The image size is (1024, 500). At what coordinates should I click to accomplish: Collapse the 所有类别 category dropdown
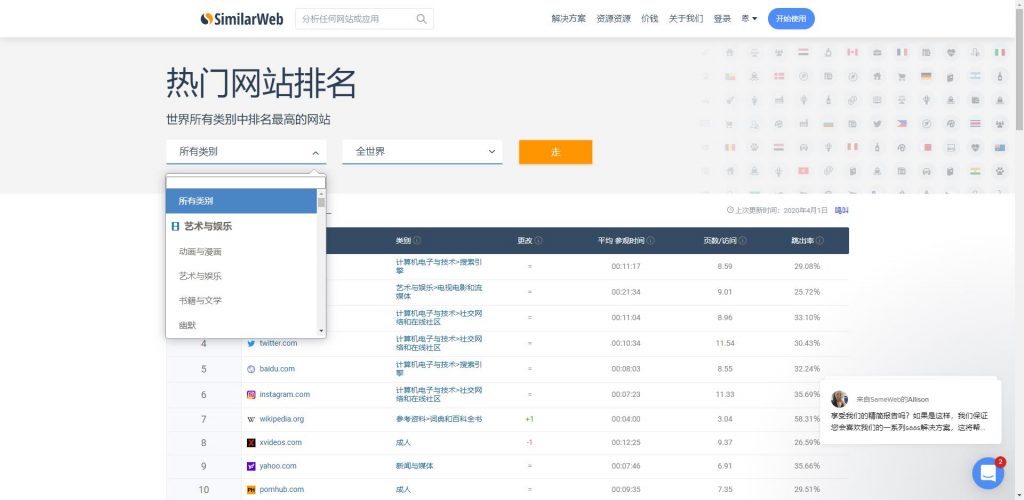click(x=246, y=151)
